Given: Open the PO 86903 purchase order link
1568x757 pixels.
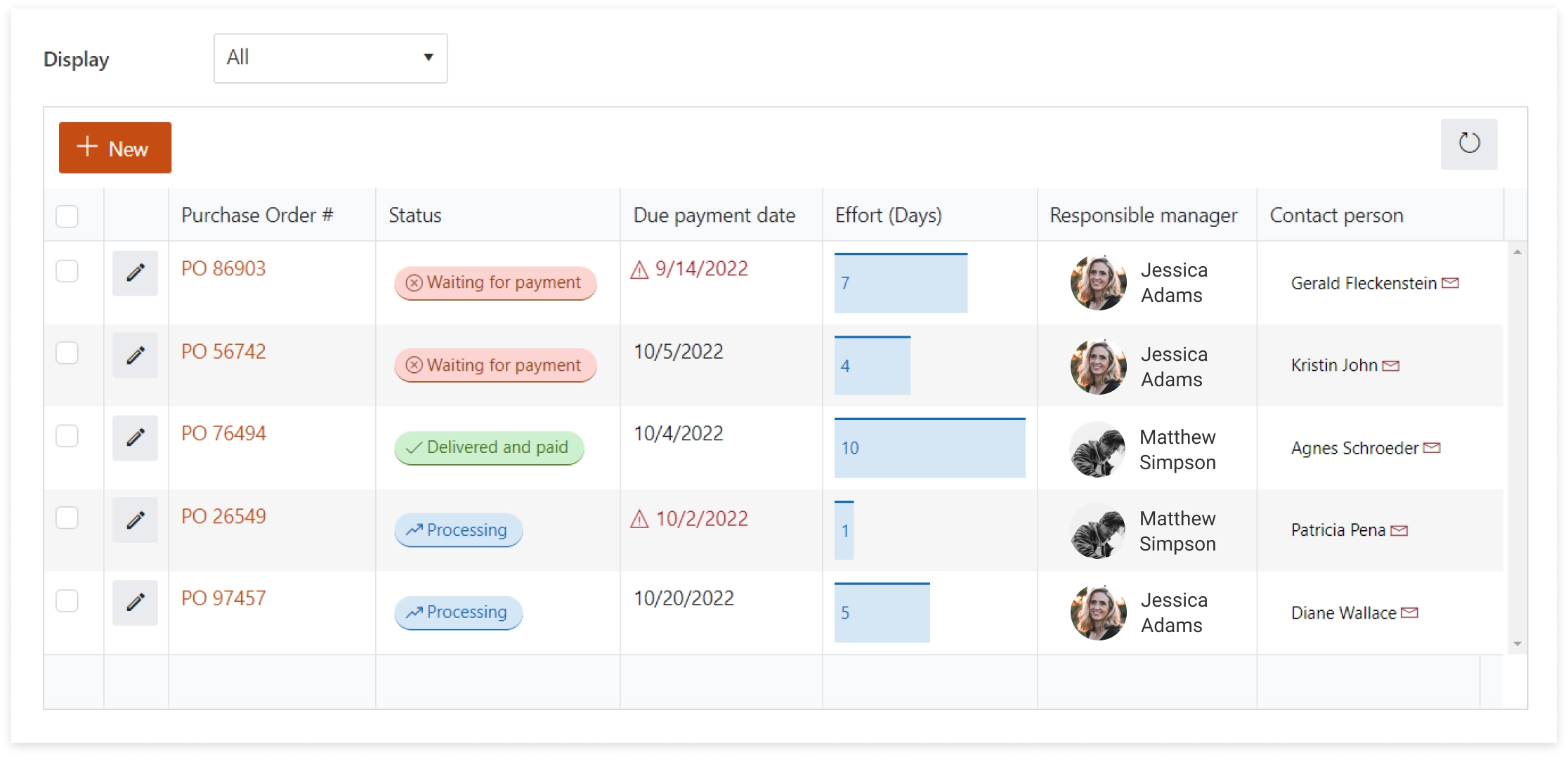Looking at the screenshot, I should 223,268.
